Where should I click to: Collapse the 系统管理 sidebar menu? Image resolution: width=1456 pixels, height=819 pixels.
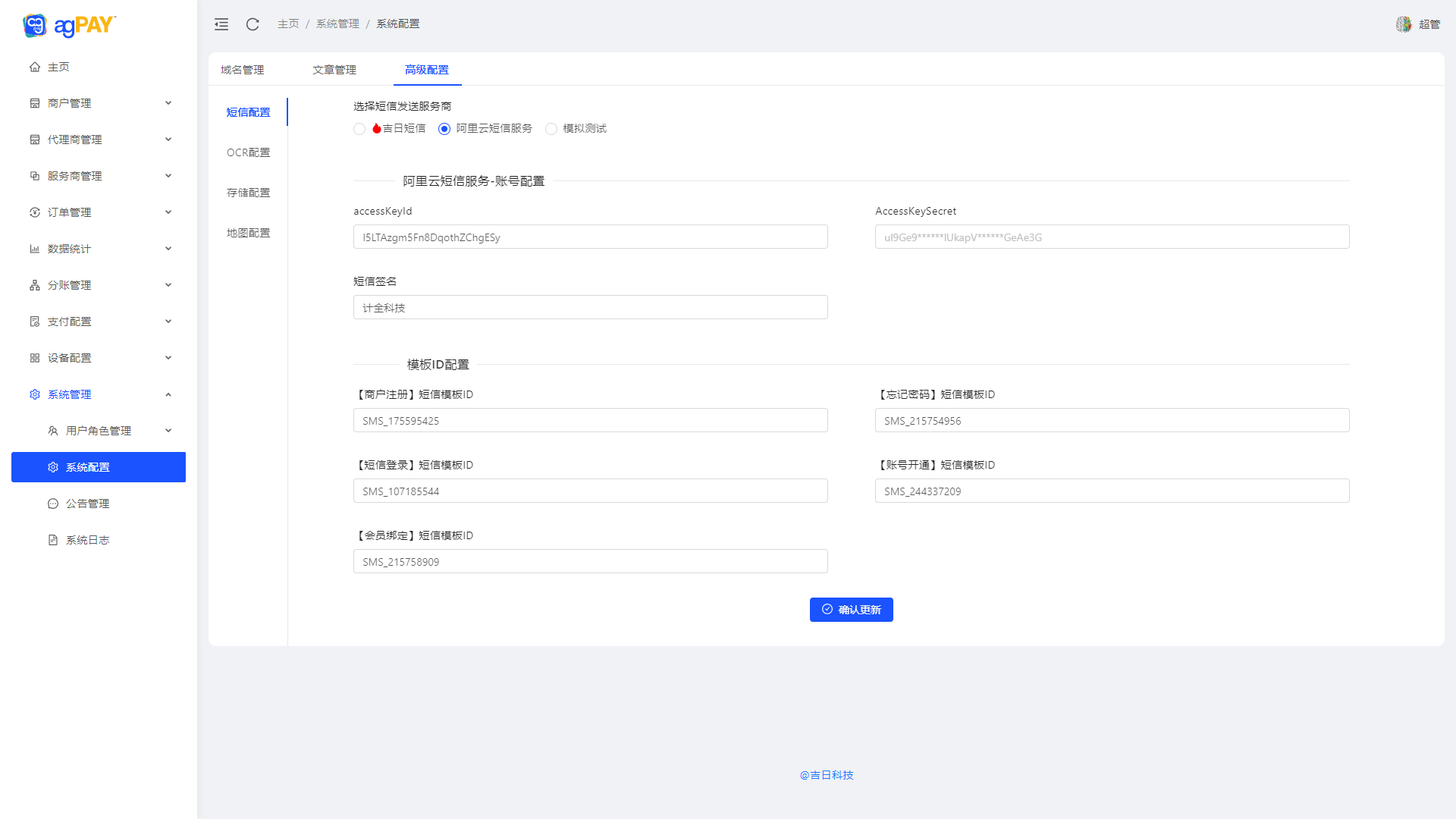[99, 394]
